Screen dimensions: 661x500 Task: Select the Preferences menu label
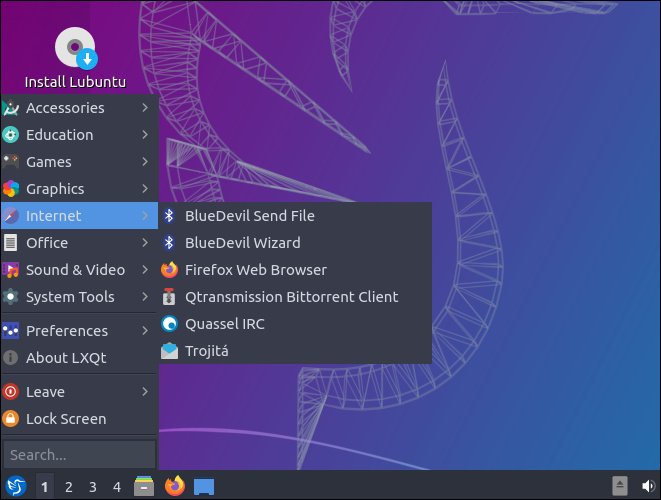[x=67, y=331]
